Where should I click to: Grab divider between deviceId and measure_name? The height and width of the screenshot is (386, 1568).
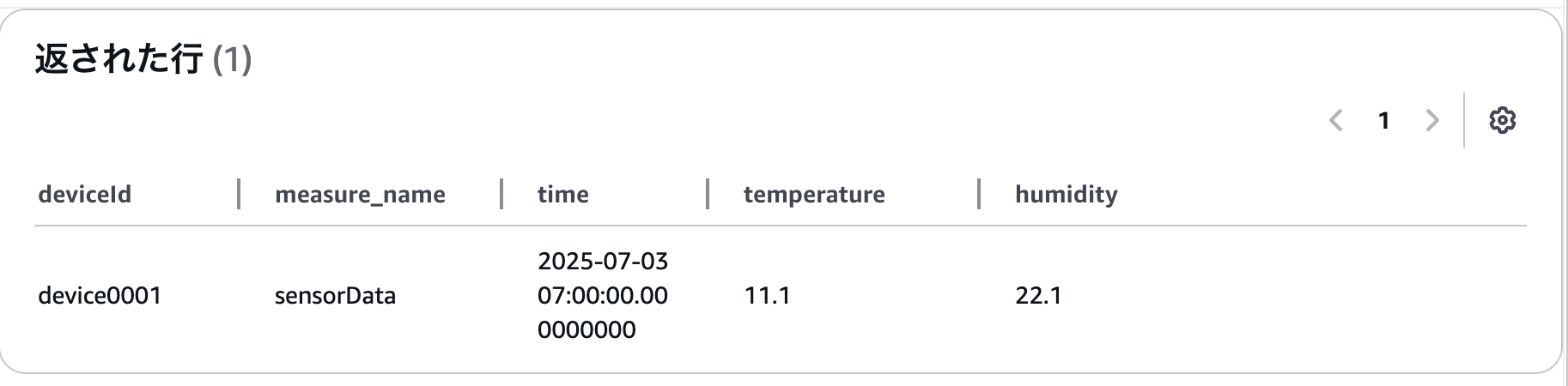(x=239, y=194)
